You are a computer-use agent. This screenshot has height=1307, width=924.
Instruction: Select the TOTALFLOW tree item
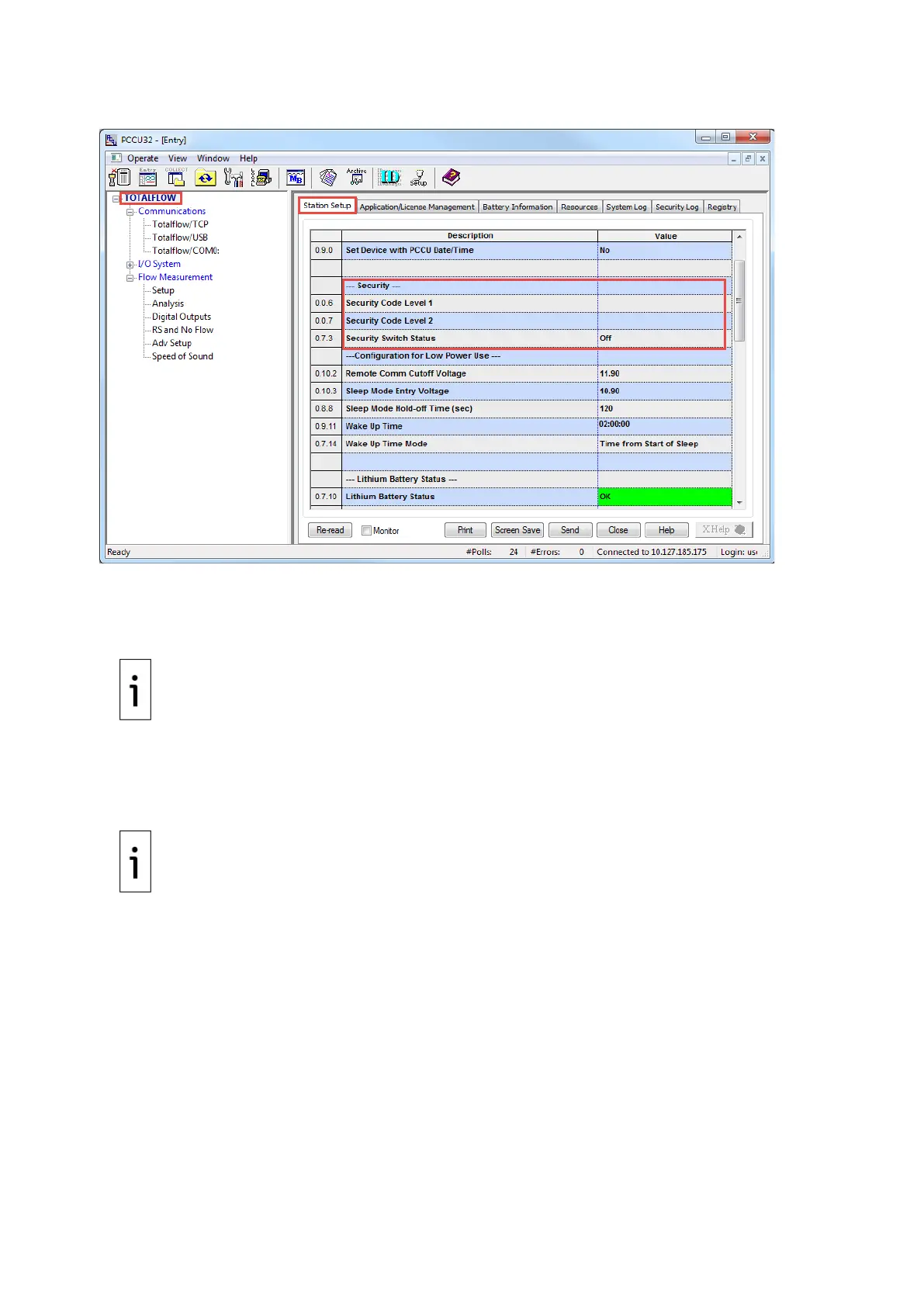tap(151, 198)
